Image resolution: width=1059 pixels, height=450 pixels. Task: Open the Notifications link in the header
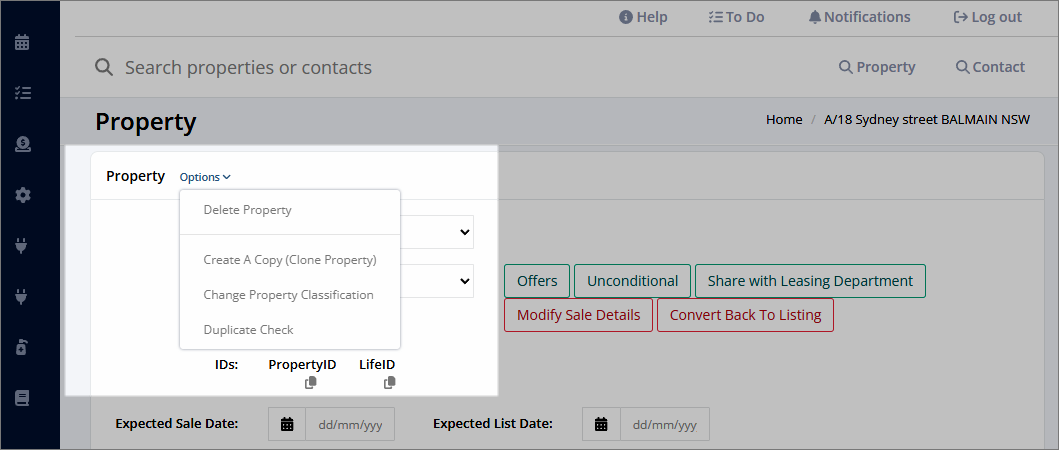(859, 18)
